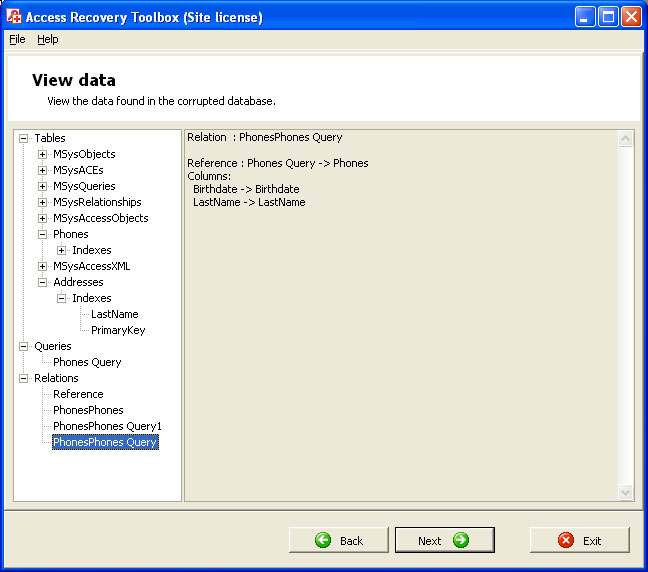
Task: Select the Queries root label
Action: (x=52, y=346)
